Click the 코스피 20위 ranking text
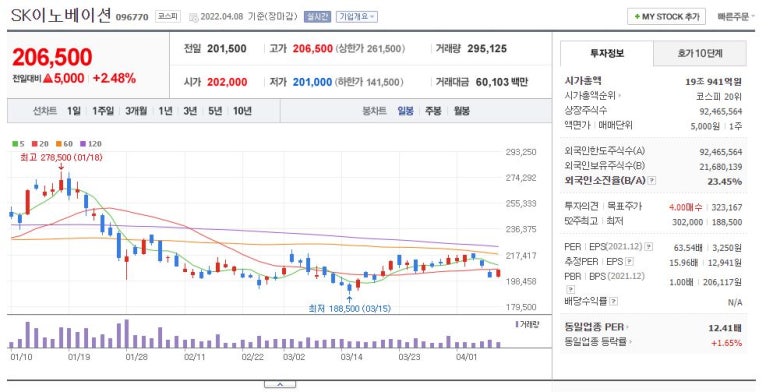Screen dimensions: 773x392 click(718, 96)
